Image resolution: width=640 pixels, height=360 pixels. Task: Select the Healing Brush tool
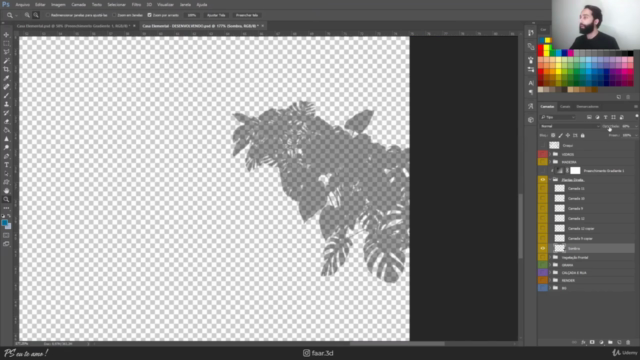(x=7, y=87)
